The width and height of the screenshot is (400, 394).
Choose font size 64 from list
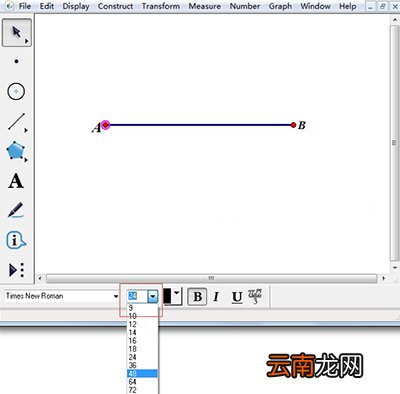click(x=143, y=382)
